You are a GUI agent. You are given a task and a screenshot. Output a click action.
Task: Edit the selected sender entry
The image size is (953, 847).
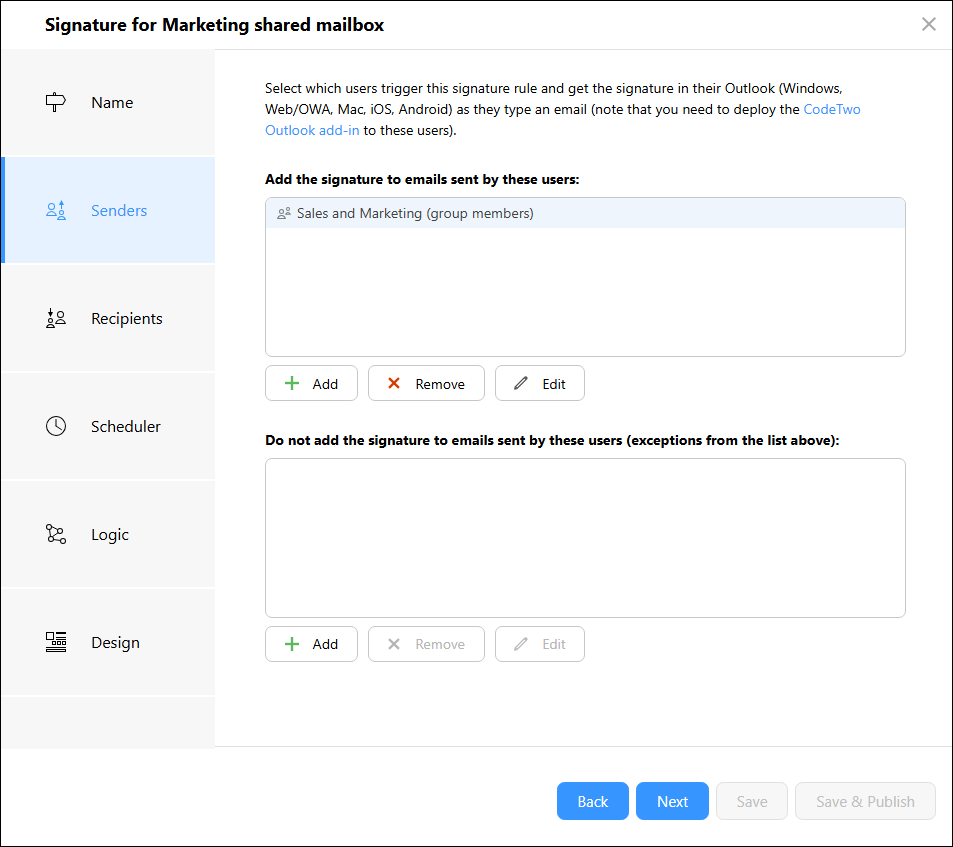(x=540, y=383)
